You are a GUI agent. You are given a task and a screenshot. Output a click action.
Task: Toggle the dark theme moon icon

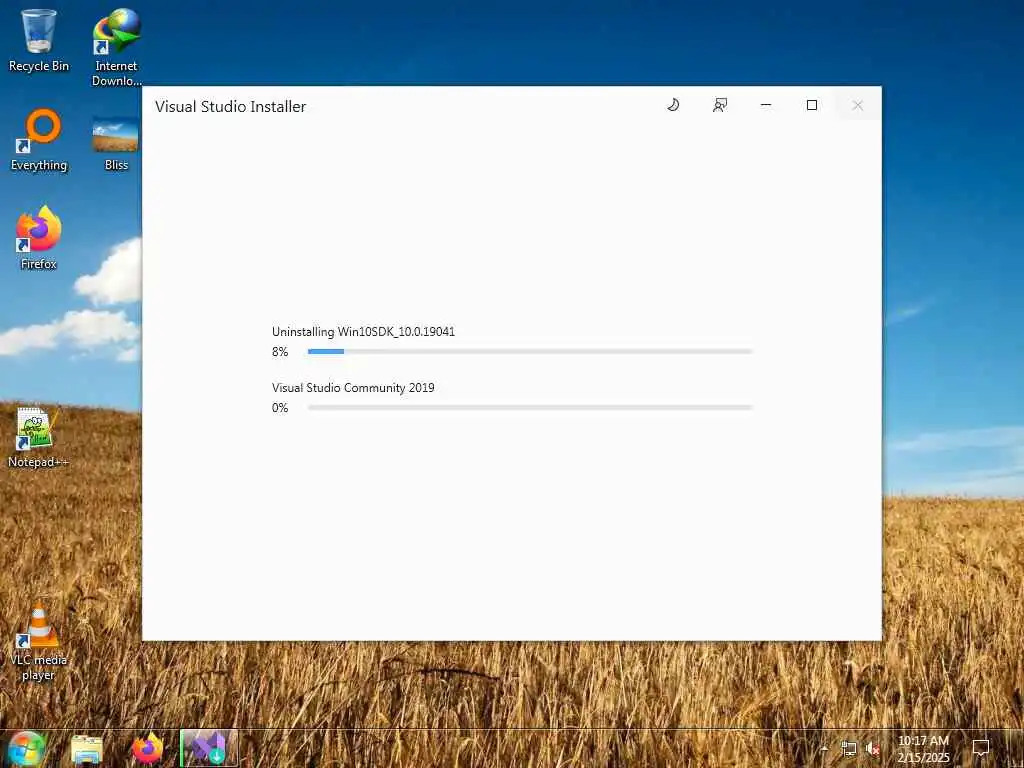[x=673, y=105]
